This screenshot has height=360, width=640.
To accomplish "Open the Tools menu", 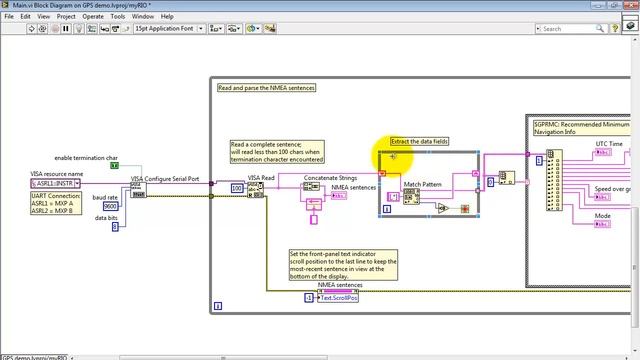I will [x=118, y=16].
